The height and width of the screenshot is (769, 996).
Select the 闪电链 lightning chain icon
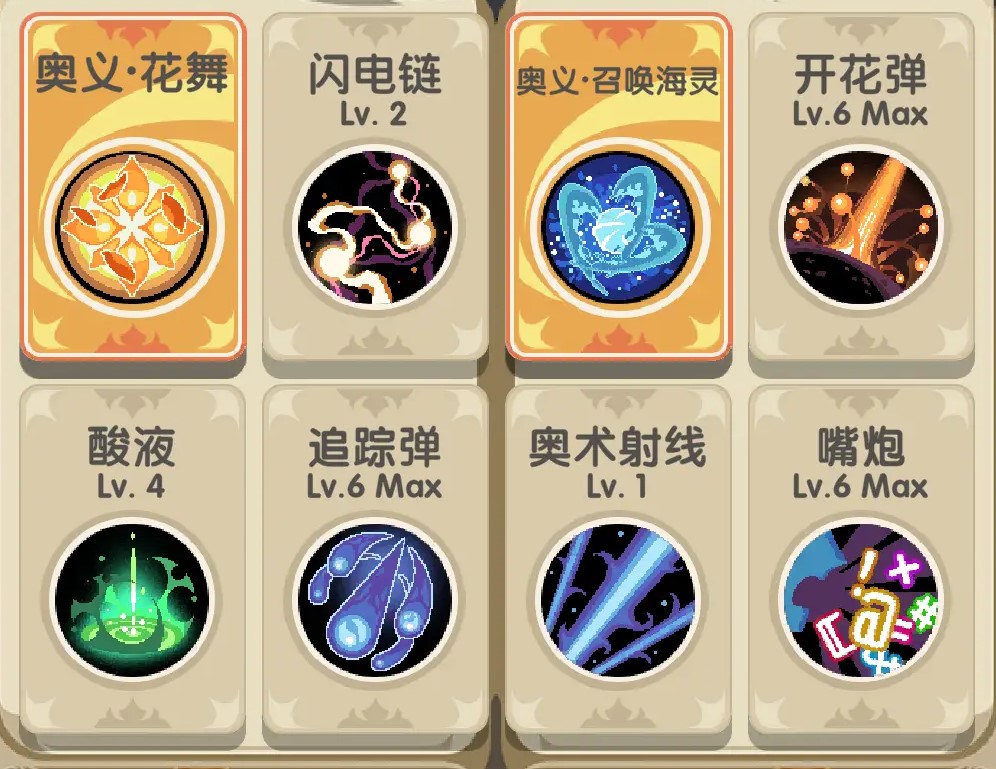point(375,227)
